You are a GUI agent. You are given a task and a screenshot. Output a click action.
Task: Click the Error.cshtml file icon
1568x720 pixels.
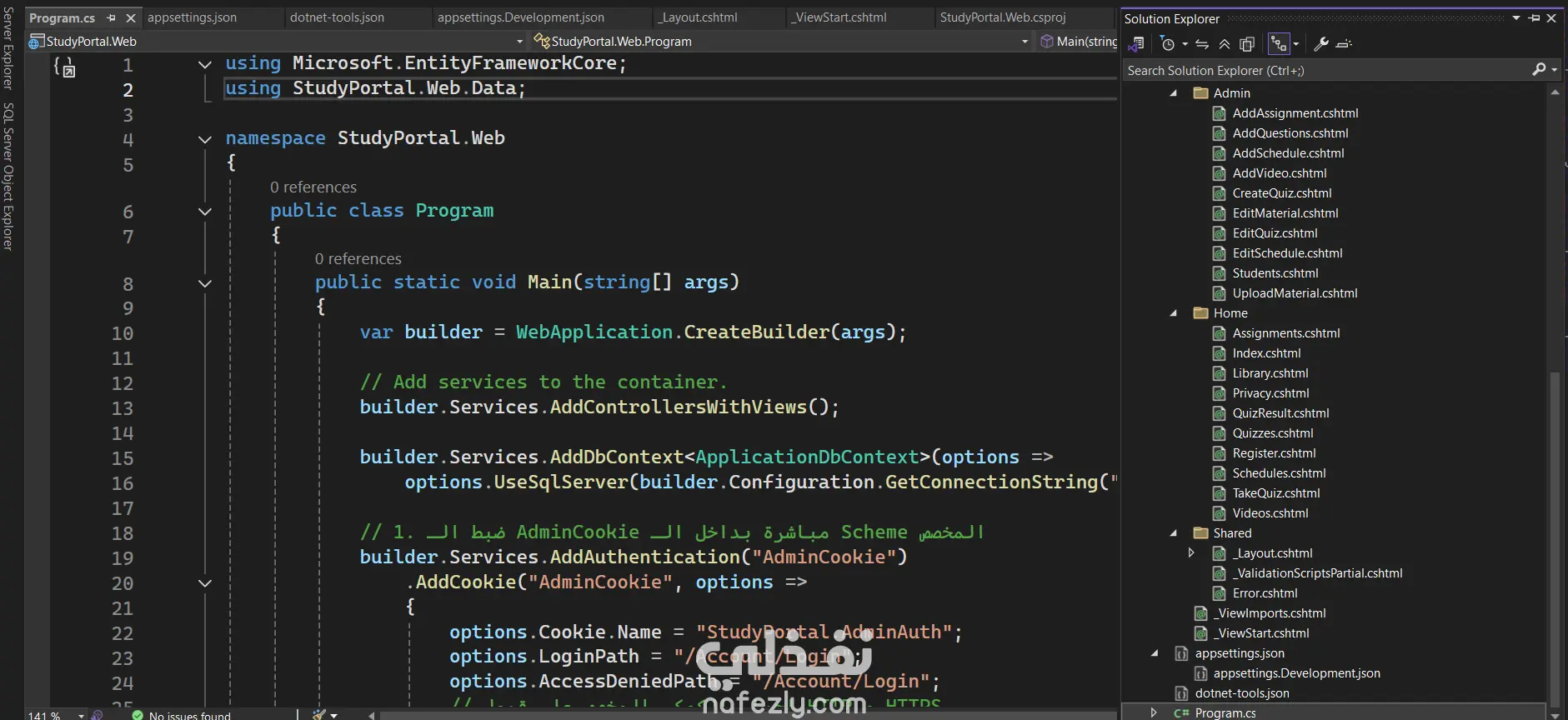[x=1219, y=593]
